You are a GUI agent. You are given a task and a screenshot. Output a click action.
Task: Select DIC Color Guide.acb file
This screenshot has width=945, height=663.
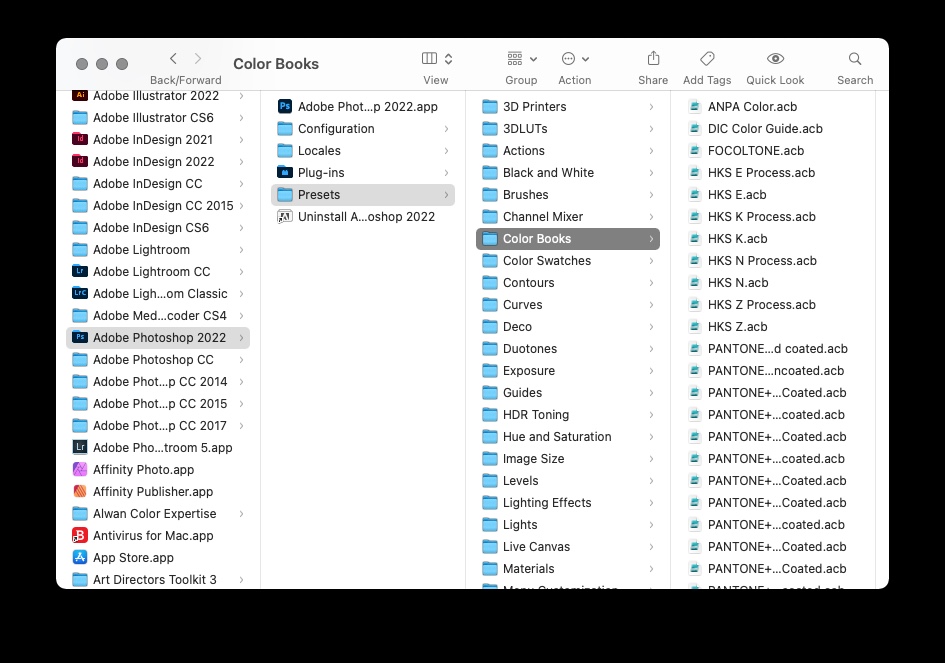[773, 129]
